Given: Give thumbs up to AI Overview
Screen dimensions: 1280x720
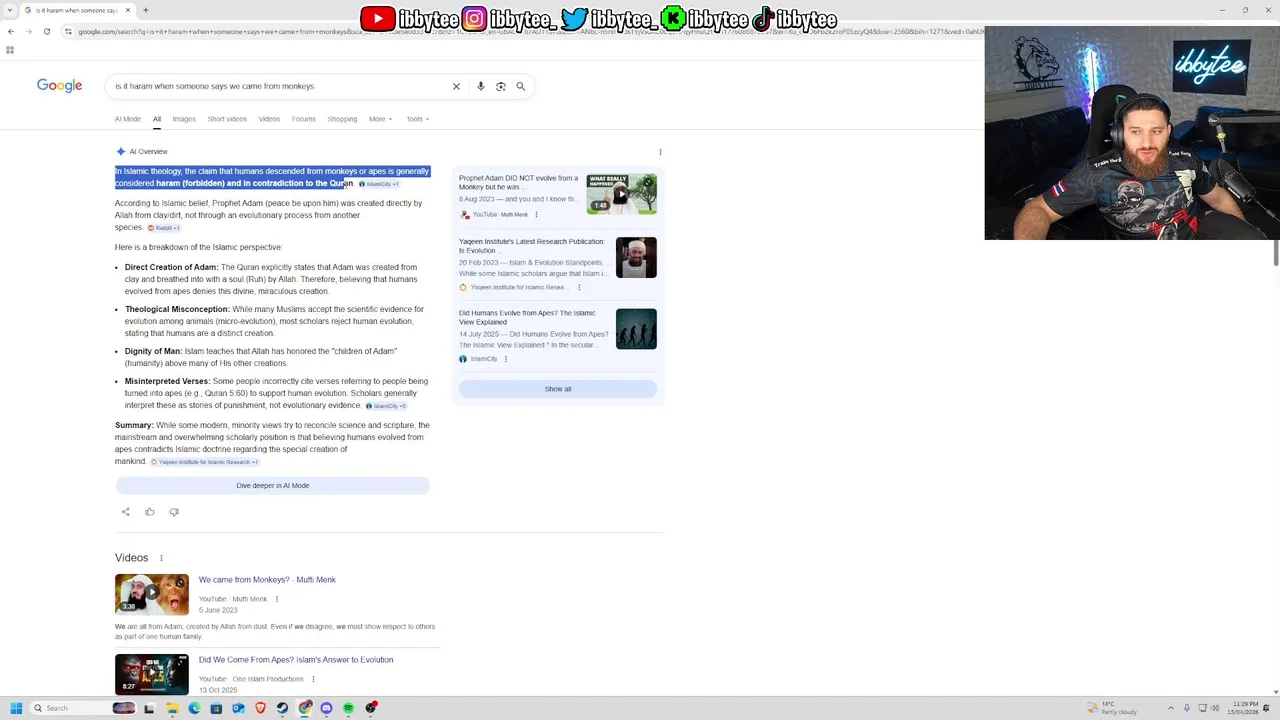Looking at the screenshot, I should (x=150, y=512).
